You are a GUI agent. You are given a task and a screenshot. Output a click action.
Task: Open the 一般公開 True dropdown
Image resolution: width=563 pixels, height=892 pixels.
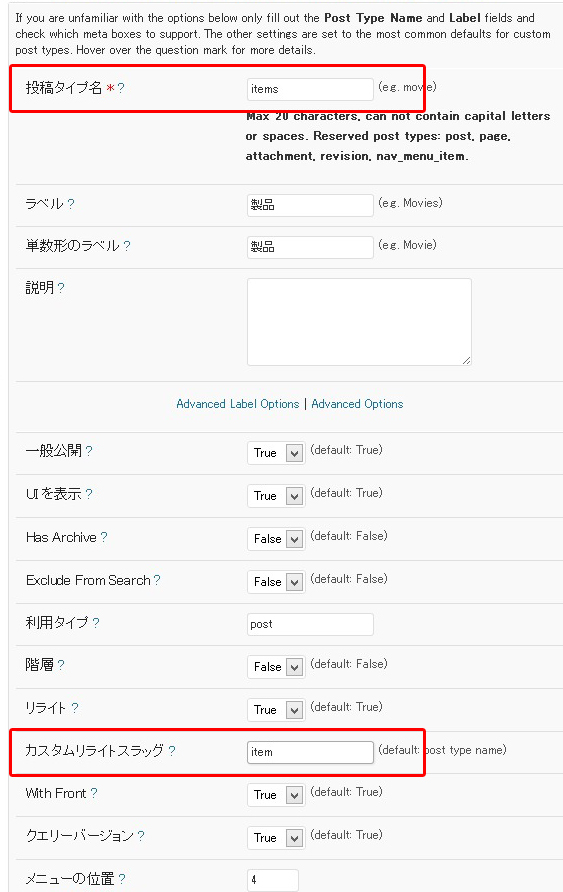pos(276,453)
